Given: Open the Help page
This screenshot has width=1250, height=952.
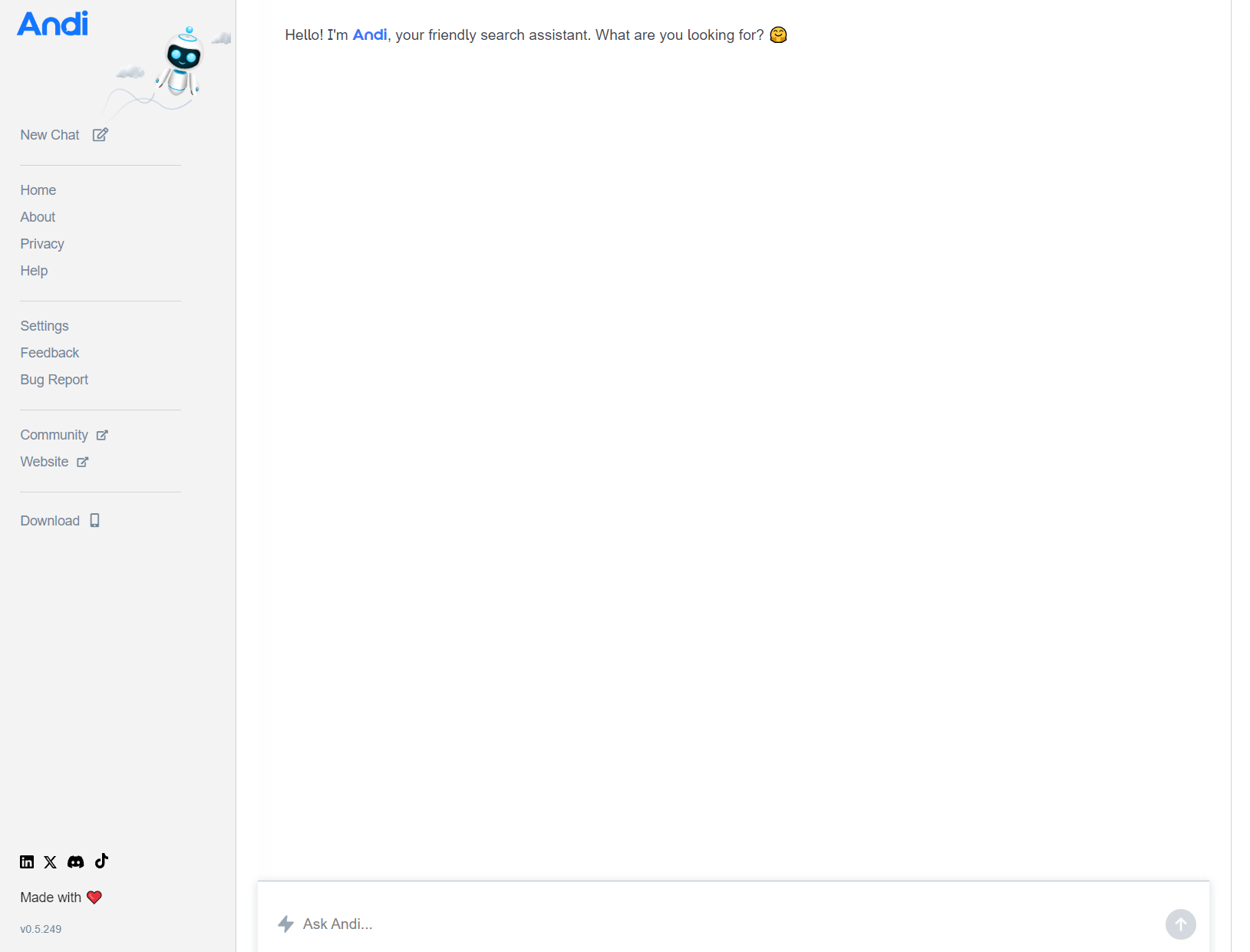Looking at the screenshot, I should [34, 271].
